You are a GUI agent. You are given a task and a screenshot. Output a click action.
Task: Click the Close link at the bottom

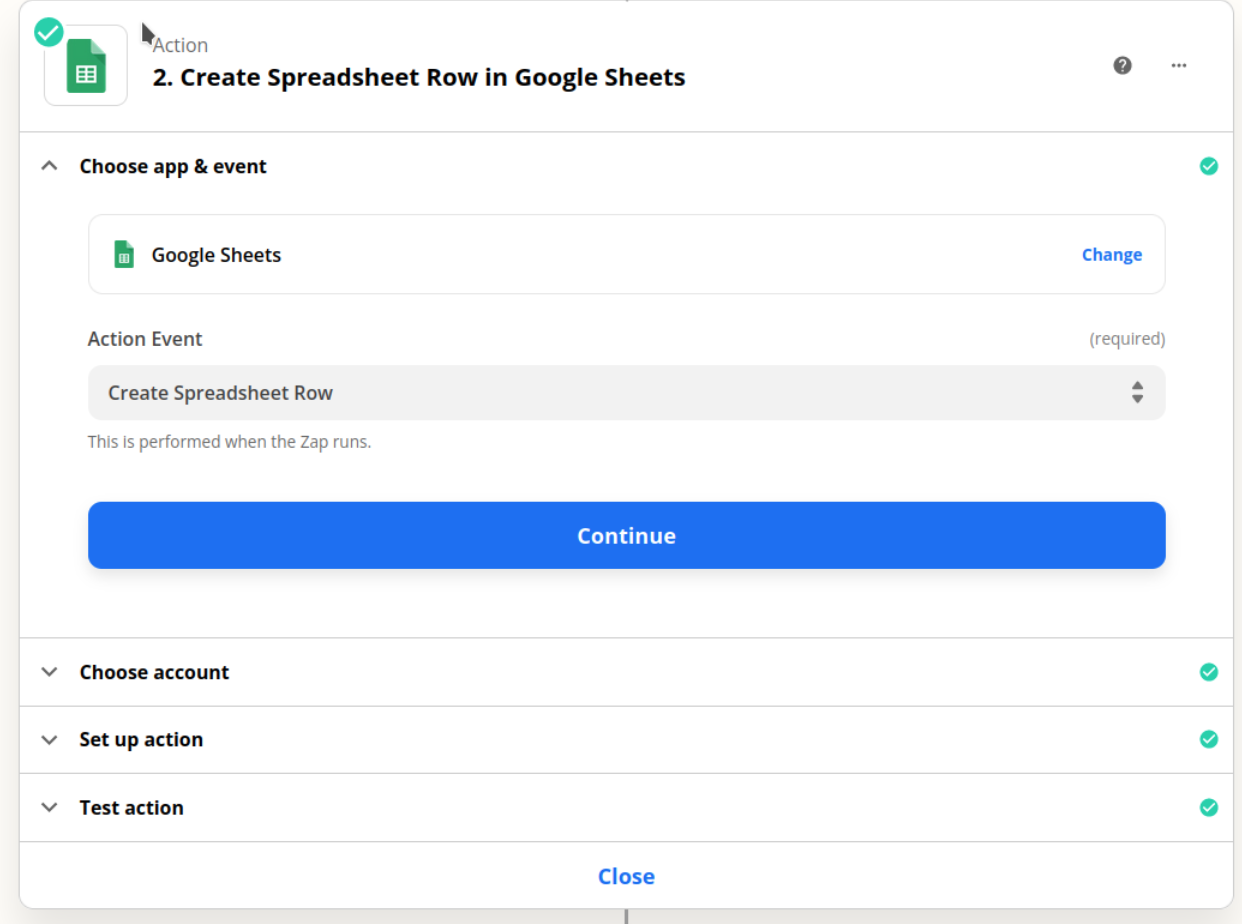(626, 876)
